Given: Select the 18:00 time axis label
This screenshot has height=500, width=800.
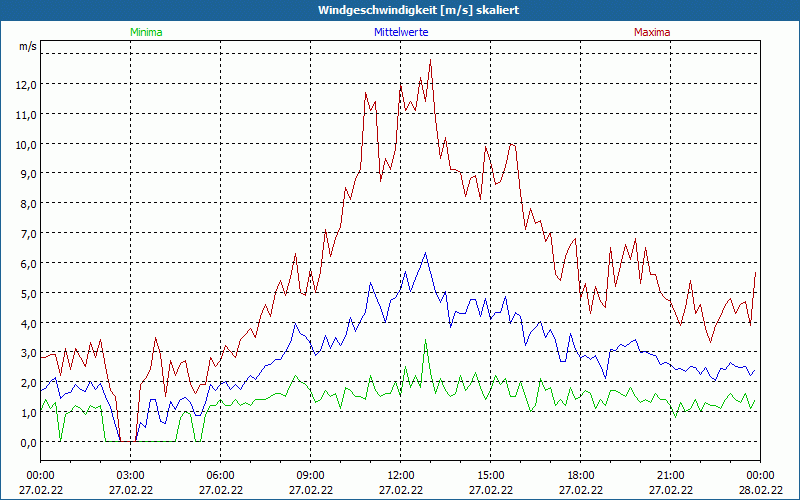Looking at the screenshot, I should (x=581, y=475).
